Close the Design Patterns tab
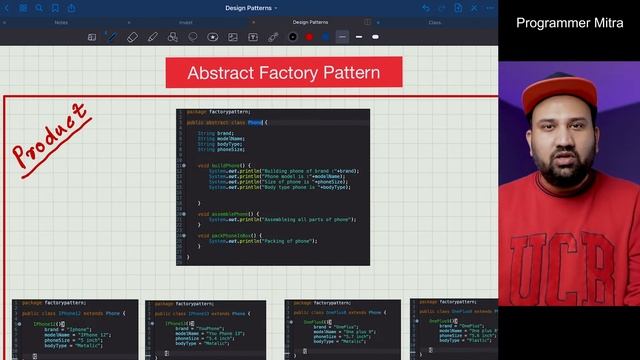 253,22
